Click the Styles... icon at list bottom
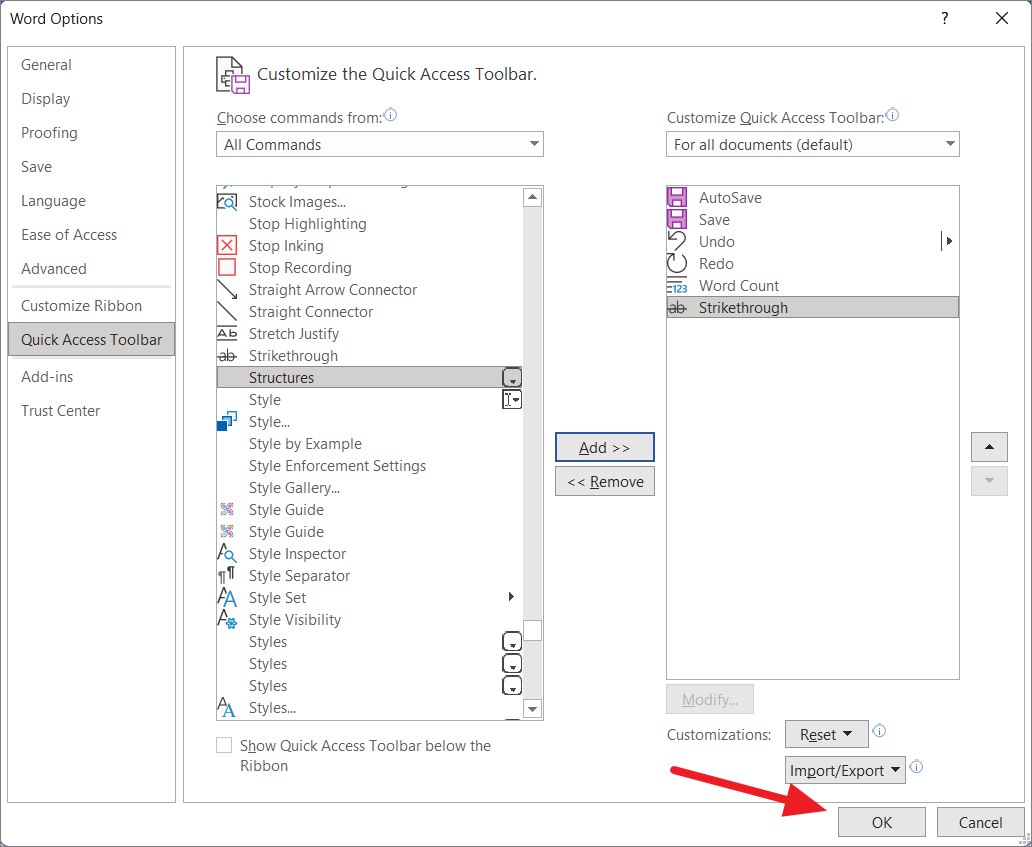The height and width of the screenshot is (847, 1032). point(226,707)
